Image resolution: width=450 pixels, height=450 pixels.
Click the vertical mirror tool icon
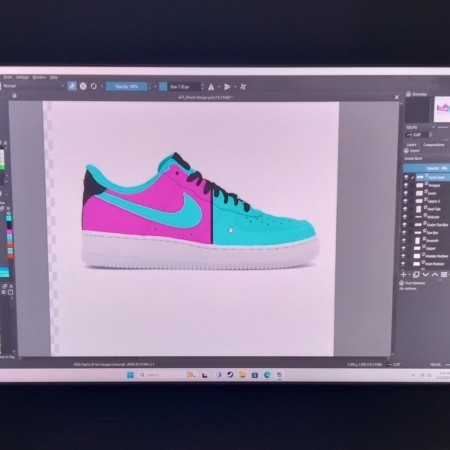(227, 87)
